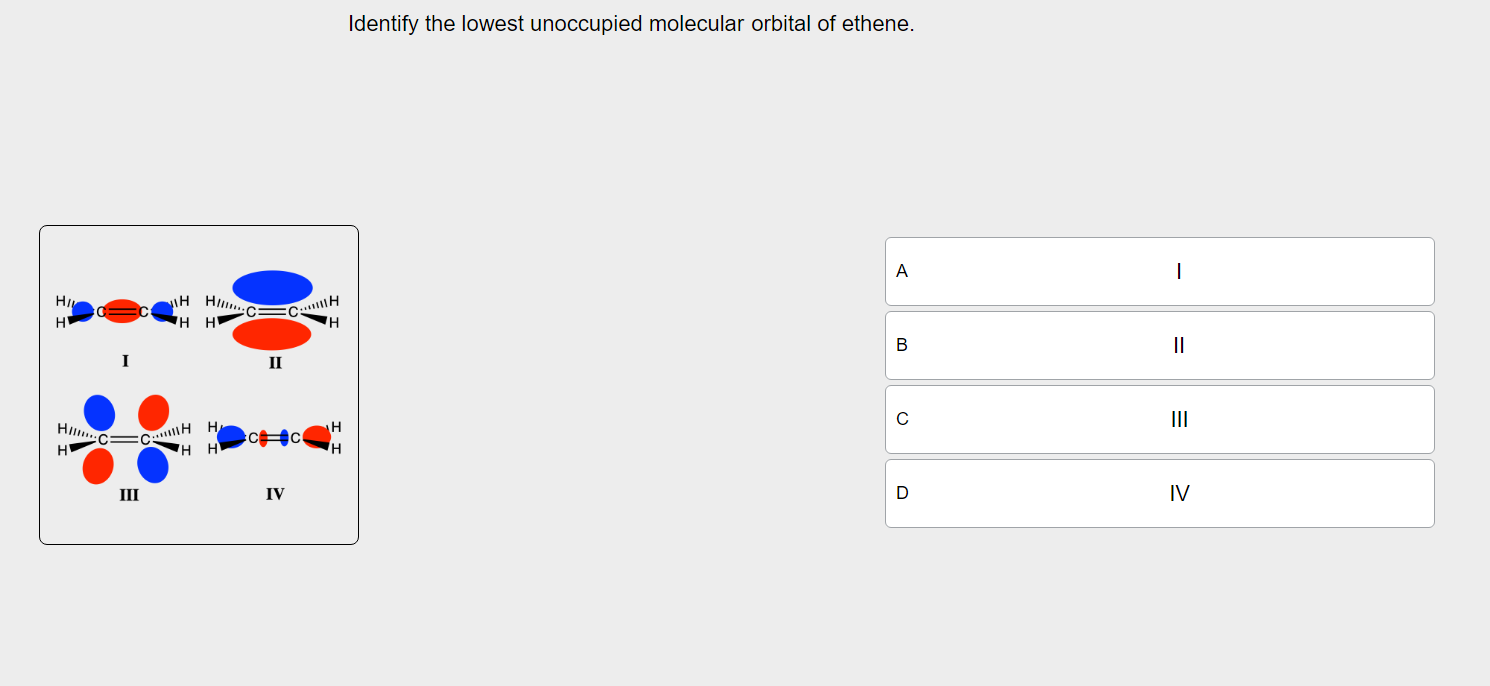Select answer option D for orbital IV
This screenshot has height=686, width=1490.
[x=1159, y=493]
